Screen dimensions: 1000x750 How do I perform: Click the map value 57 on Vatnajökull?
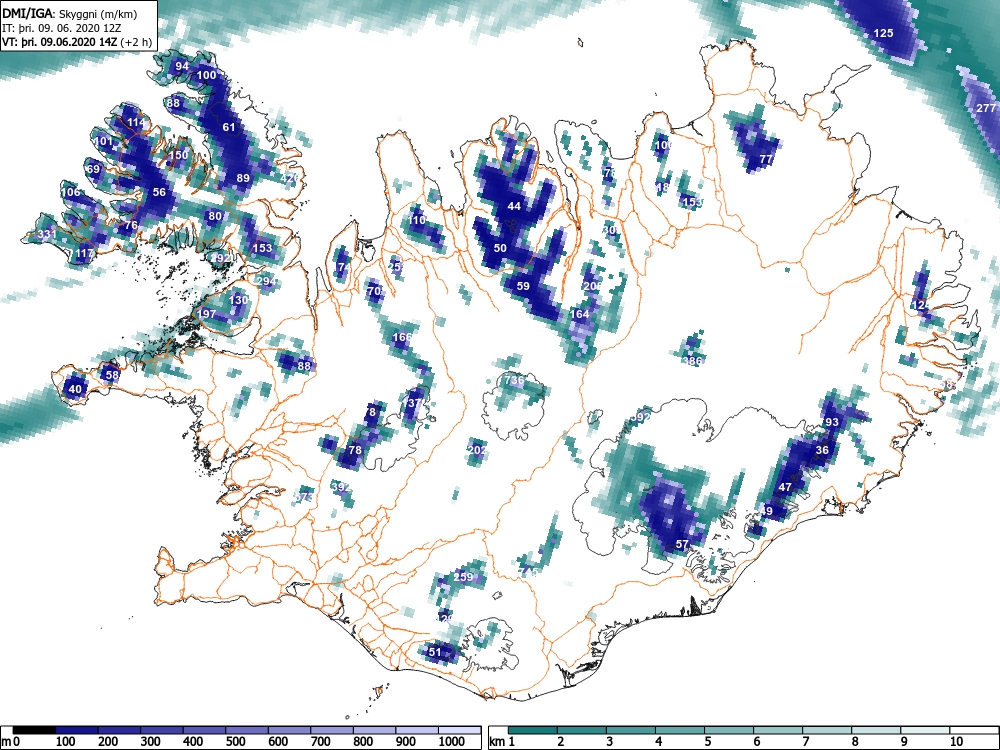point(682,544)
